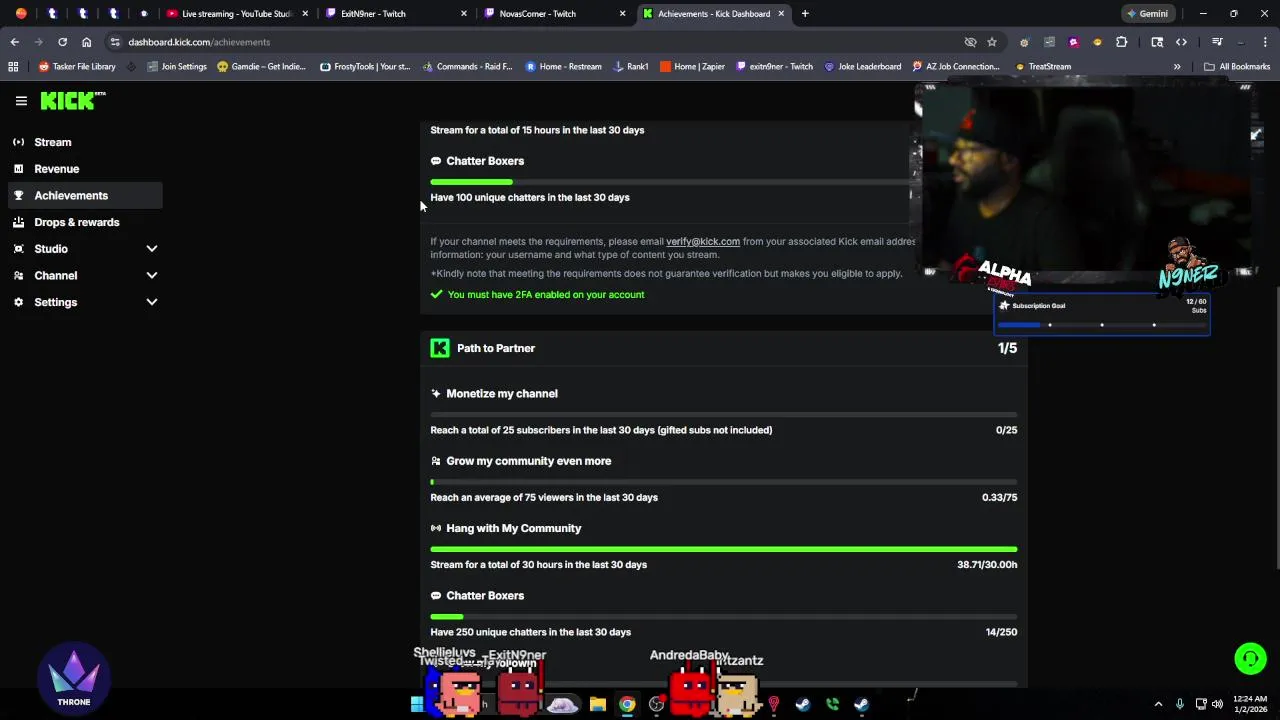Click the Chrome taskbar icon
The image size is (1280, 720).
pos(627,704)
